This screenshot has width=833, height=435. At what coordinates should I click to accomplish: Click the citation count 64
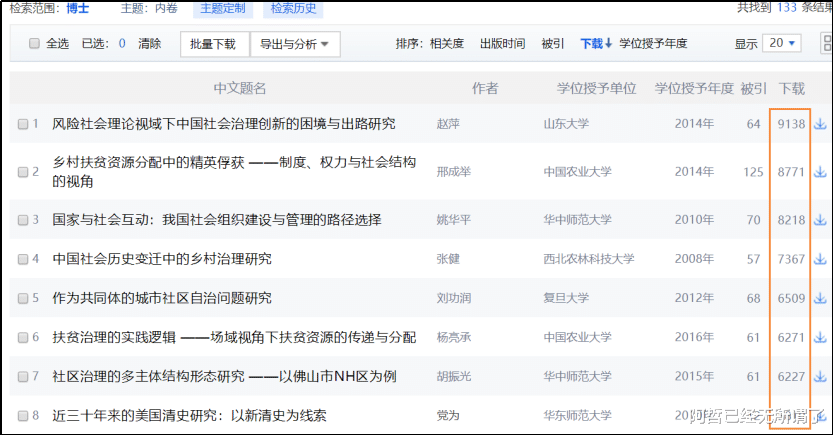point(753,124)
